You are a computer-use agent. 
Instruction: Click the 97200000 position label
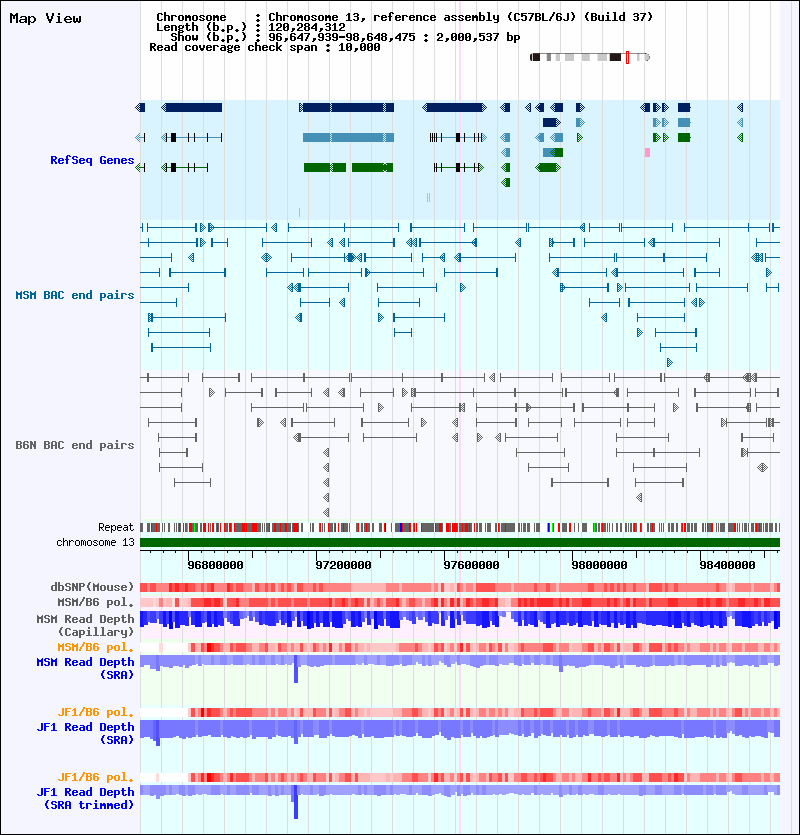click(x=343, y=565)
